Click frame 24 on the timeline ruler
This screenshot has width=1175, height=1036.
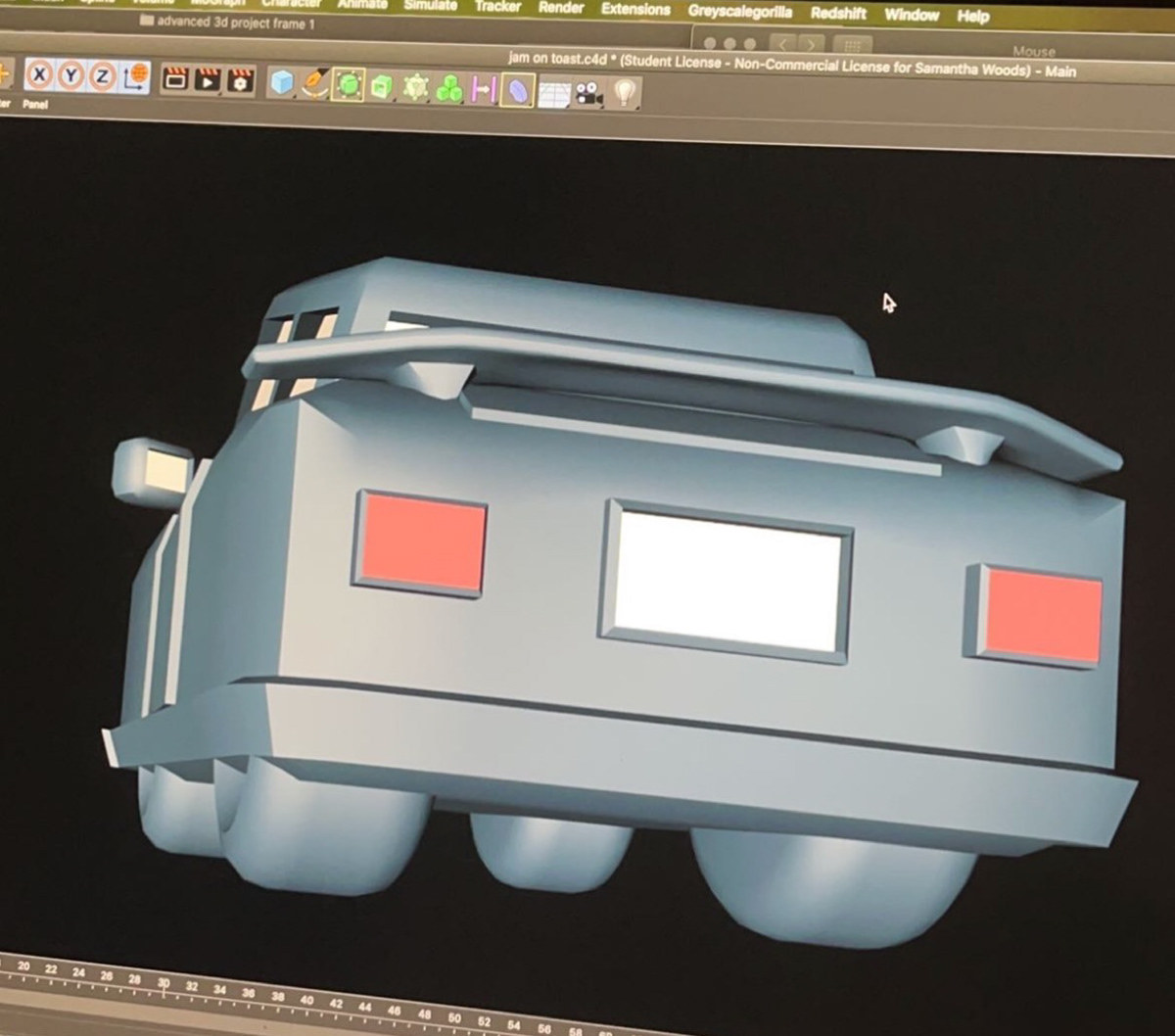point(78,973)
